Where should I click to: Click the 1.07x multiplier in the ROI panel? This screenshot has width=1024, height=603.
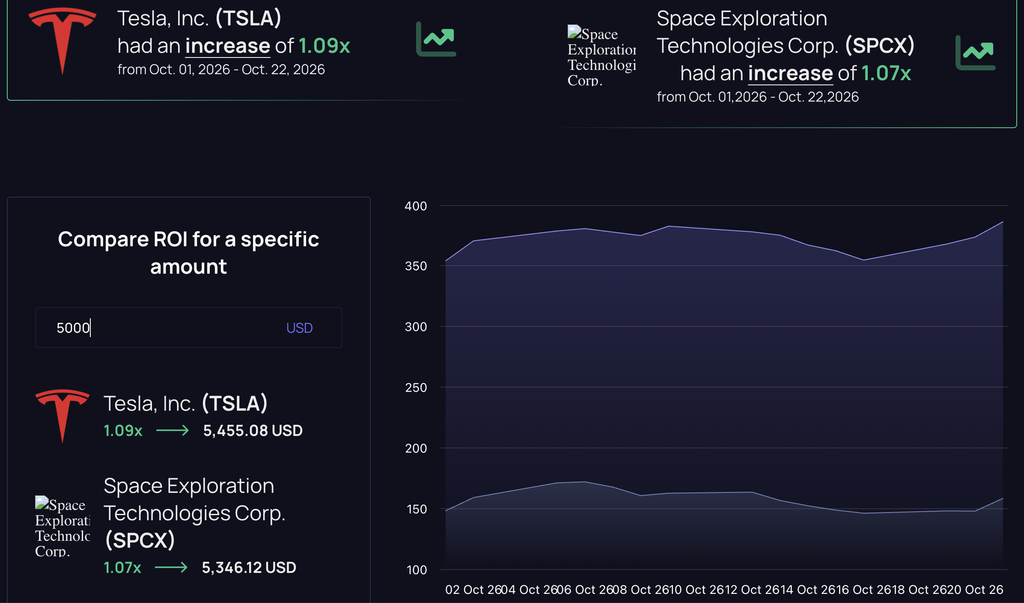click(x=122, y=568)
